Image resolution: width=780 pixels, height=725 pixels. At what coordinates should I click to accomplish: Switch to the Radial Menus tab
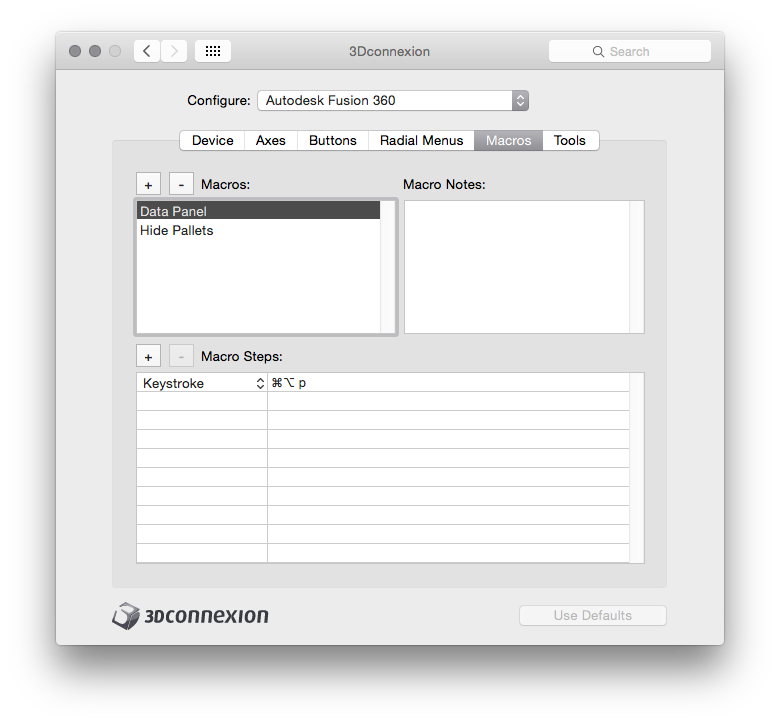[421, 140]
